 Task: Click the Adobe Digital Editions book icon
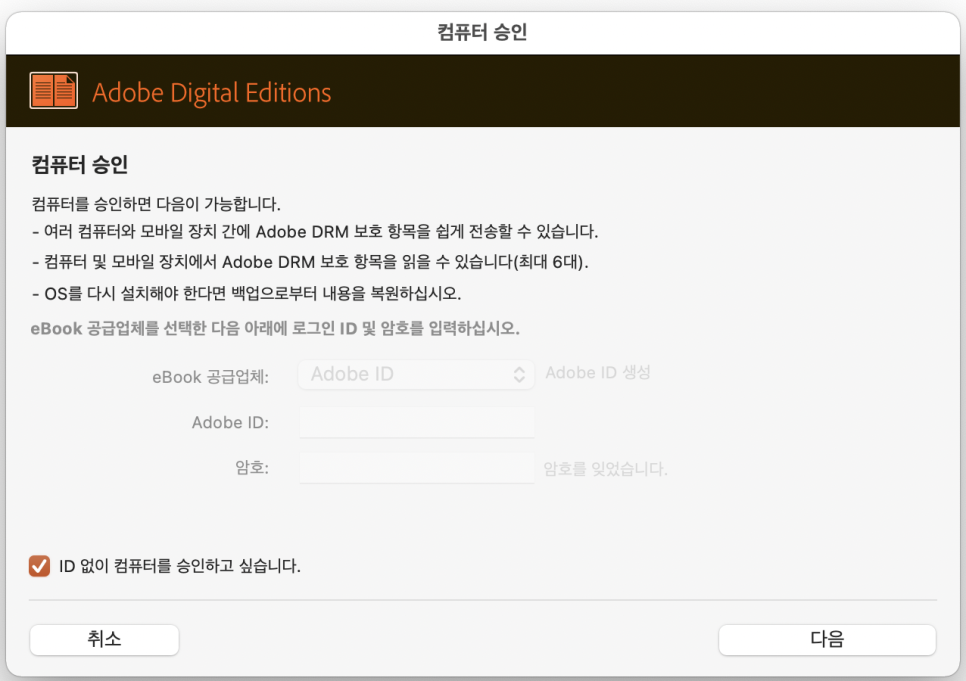54,91
